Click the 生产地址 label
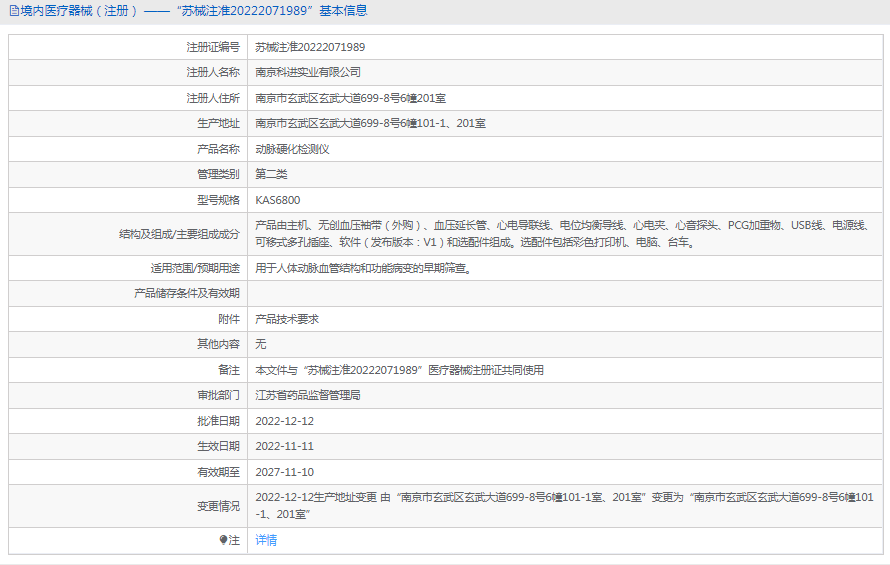The width and height of the screenshot is (890, 565). pos(219,123)
